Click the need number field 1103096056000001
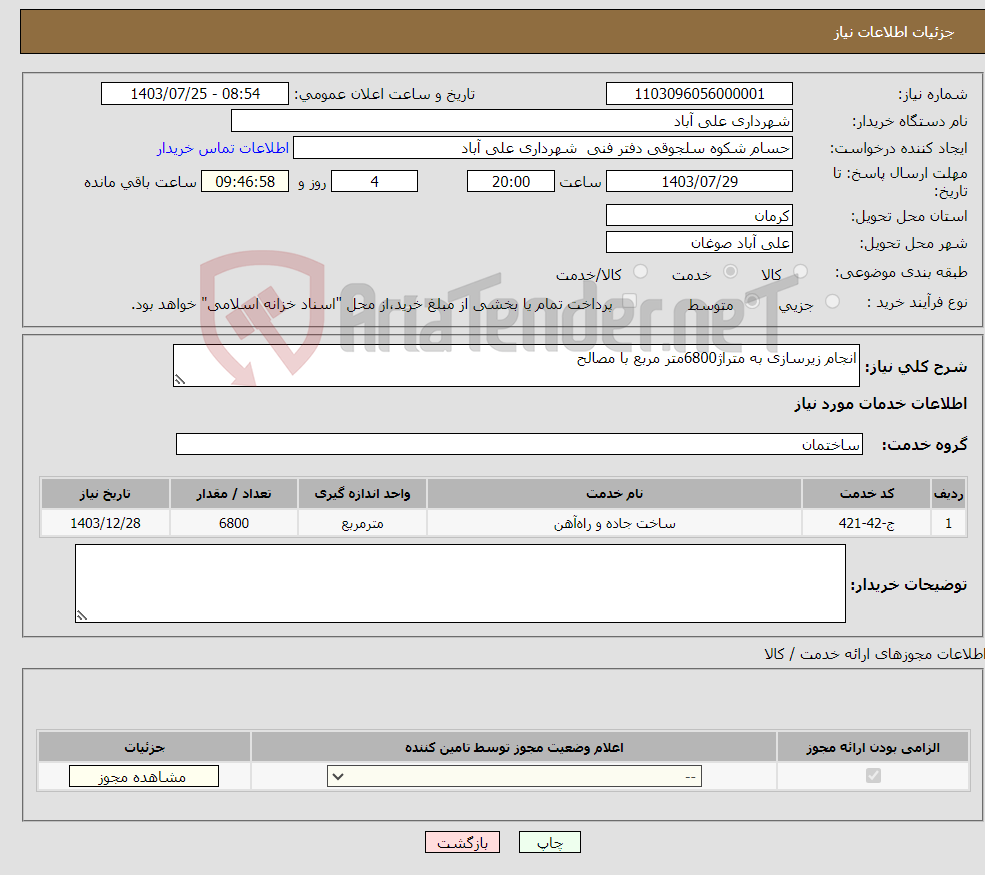The height and width of the screenshot is (875, 985). [x=699, y=94]
